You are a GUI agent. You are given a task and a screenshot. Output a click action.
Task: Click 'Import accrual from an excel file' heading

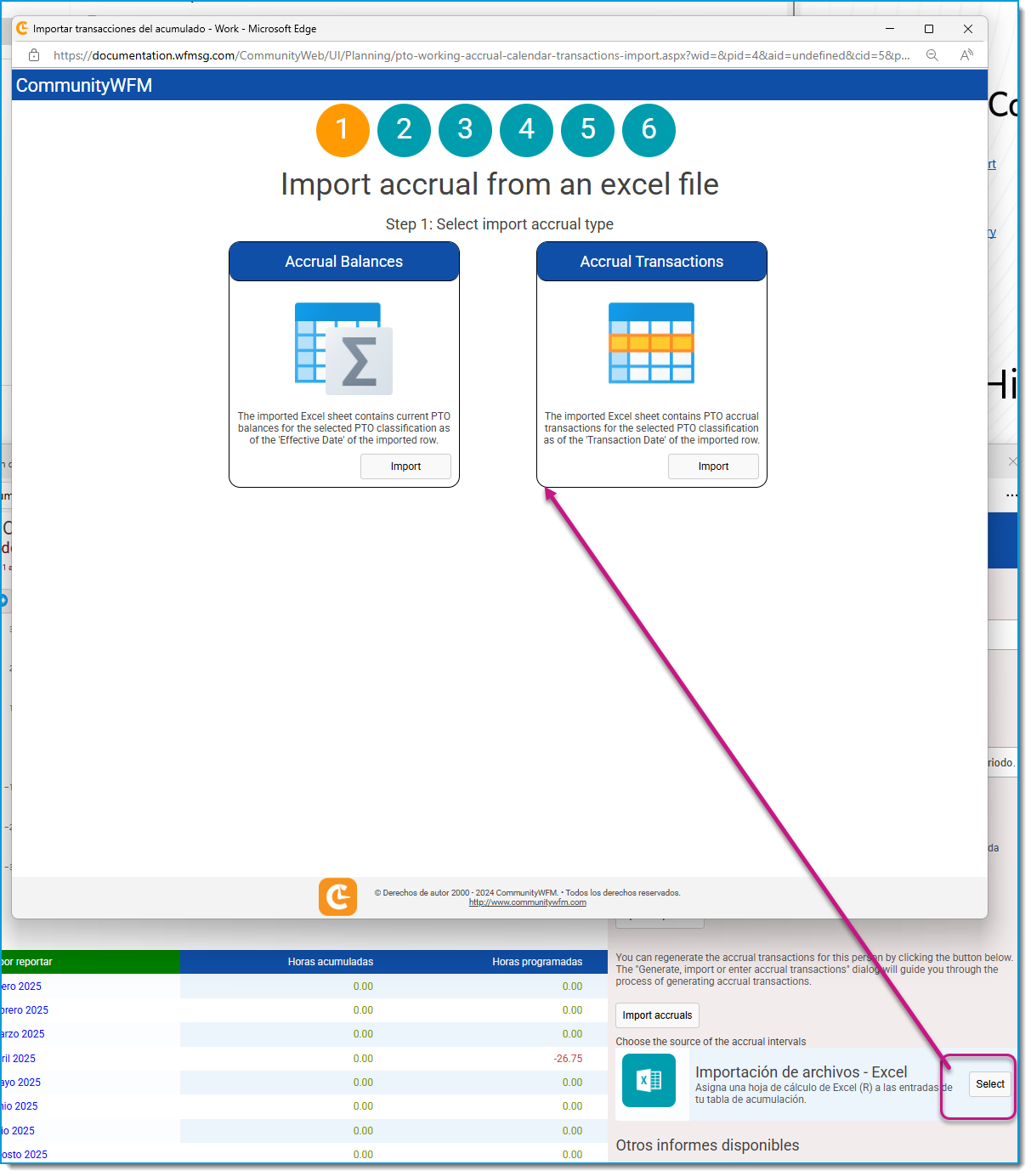(500, 184)
